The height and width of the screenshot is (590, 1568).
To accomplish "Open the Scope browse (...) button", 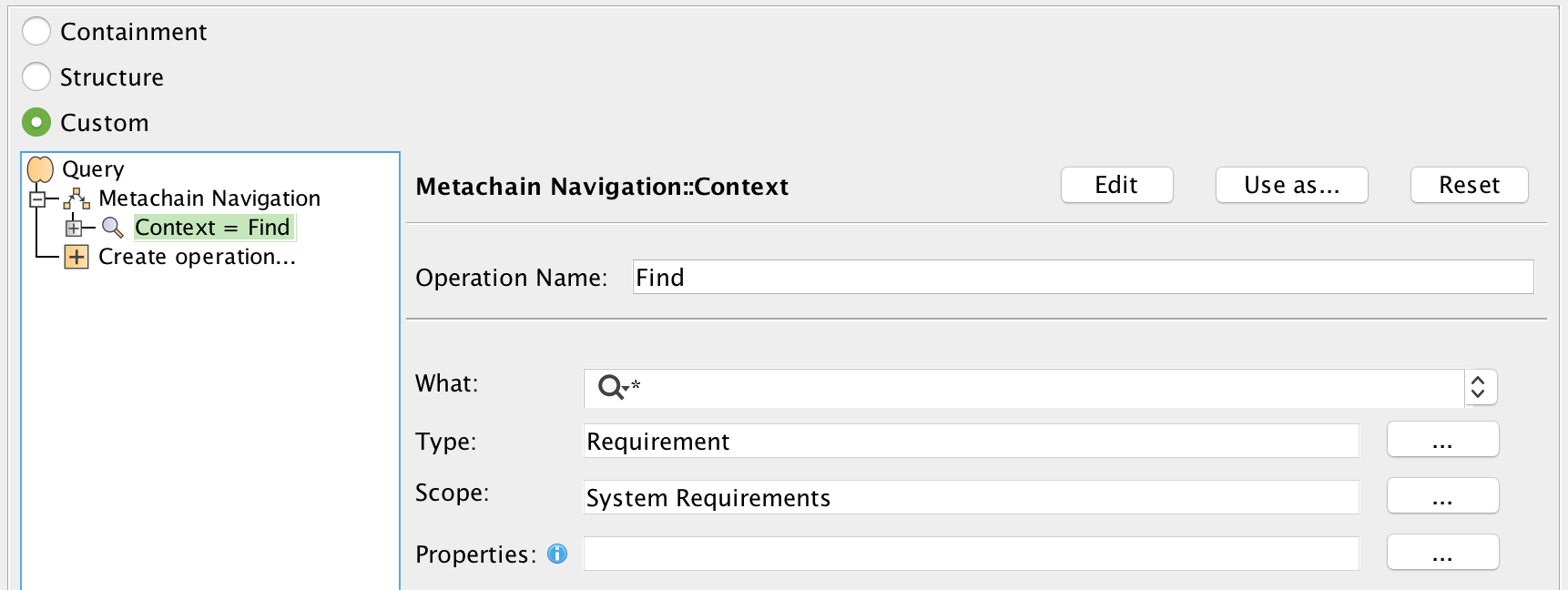I will [x=1442, y=496].
